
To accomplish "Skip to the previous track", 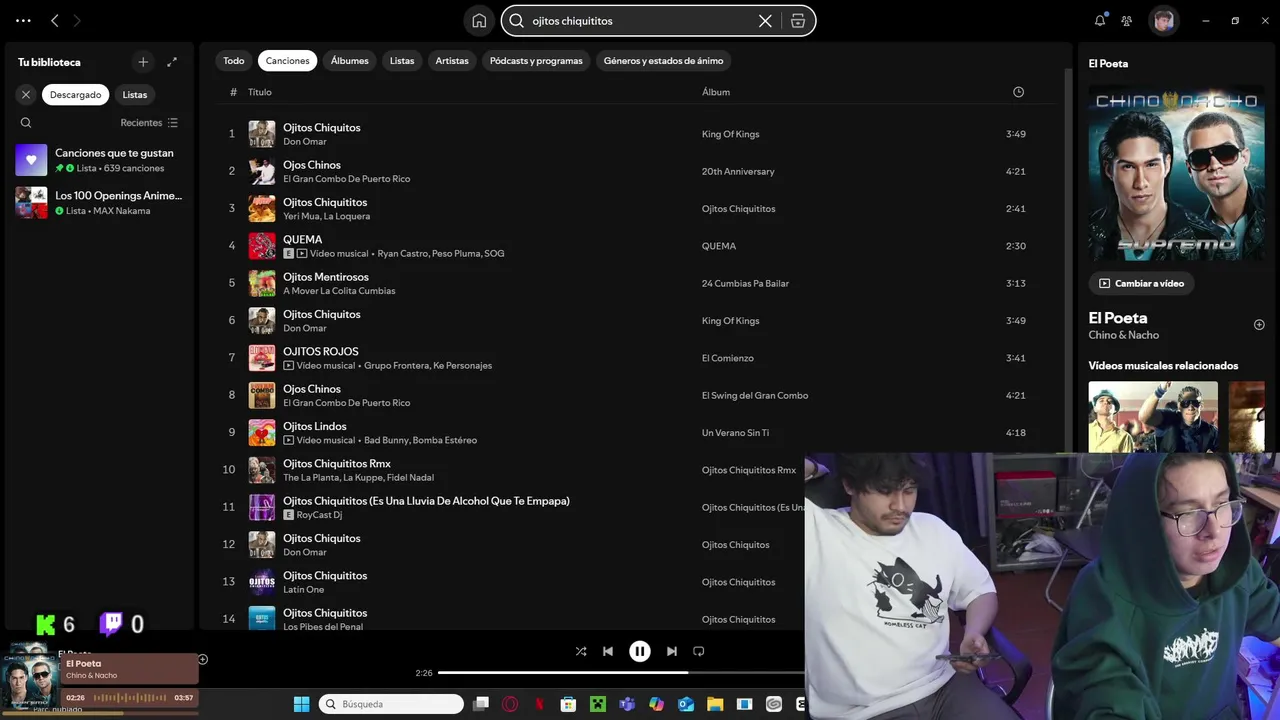I will click(x=608, y=651).
